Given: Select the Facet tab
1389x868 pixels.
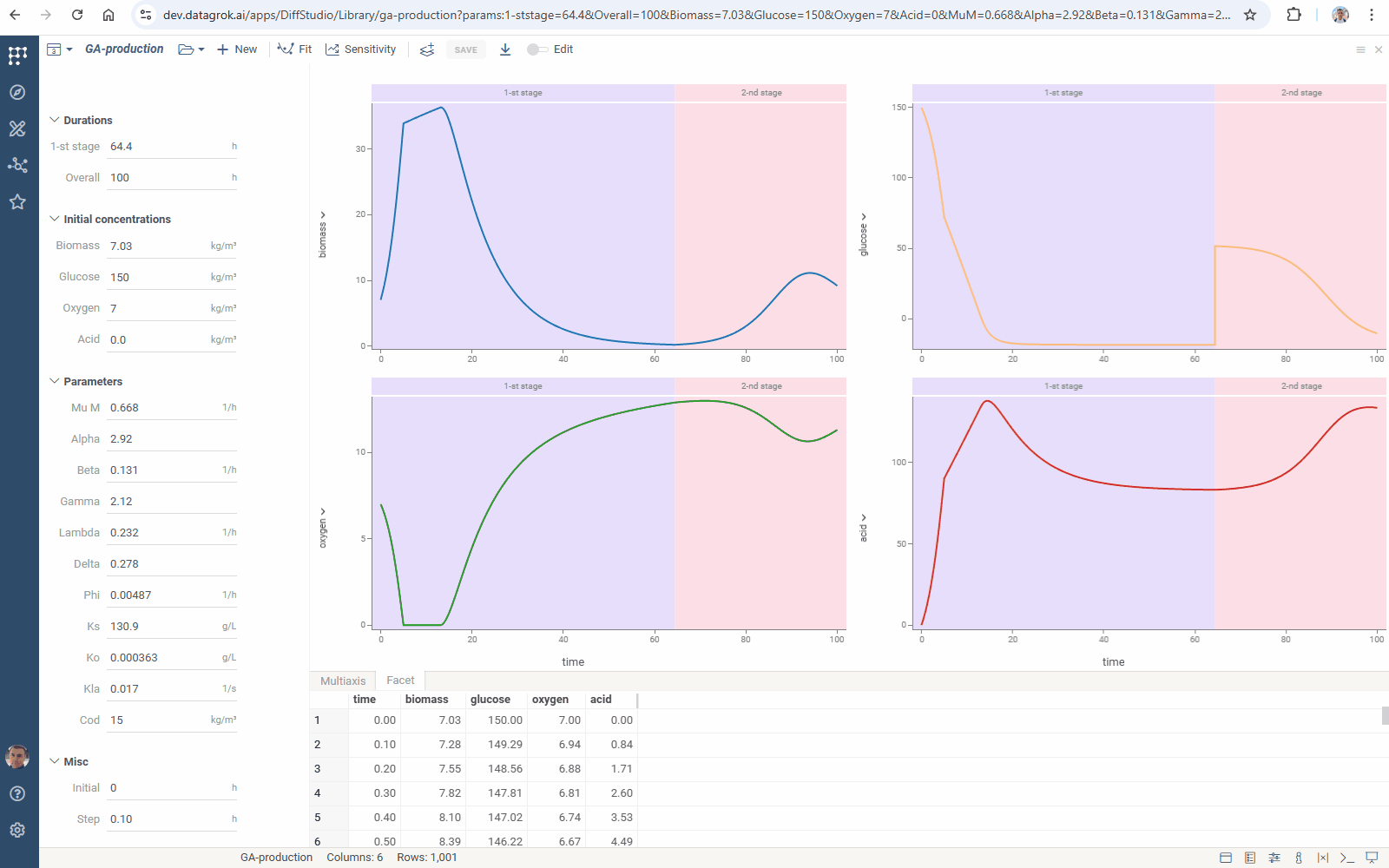Looking at the screenshot, I should pyautogui.click(x=400, y=681).
